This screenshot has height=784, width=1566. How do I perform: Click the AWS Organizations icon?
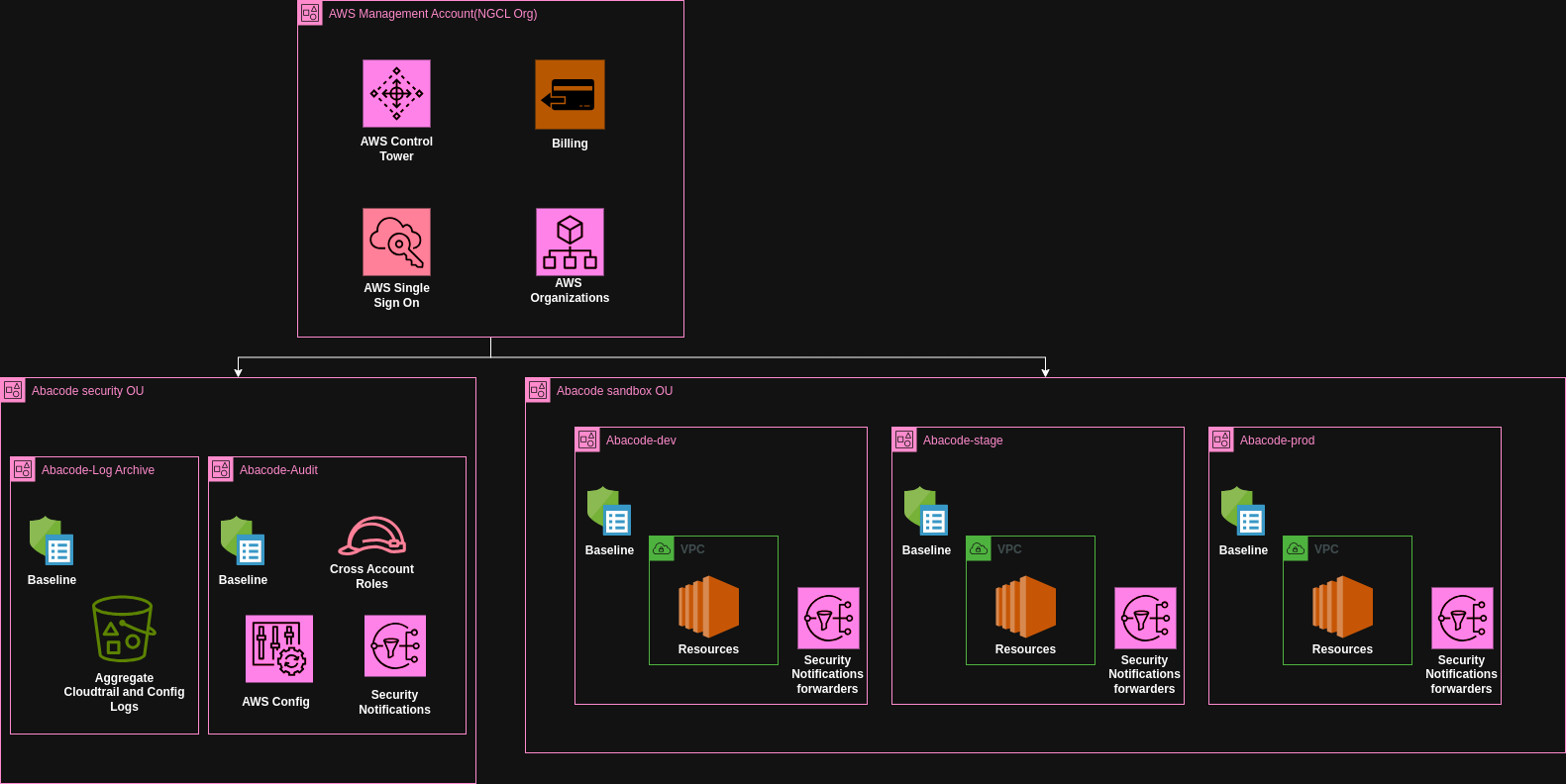[570, 242]
